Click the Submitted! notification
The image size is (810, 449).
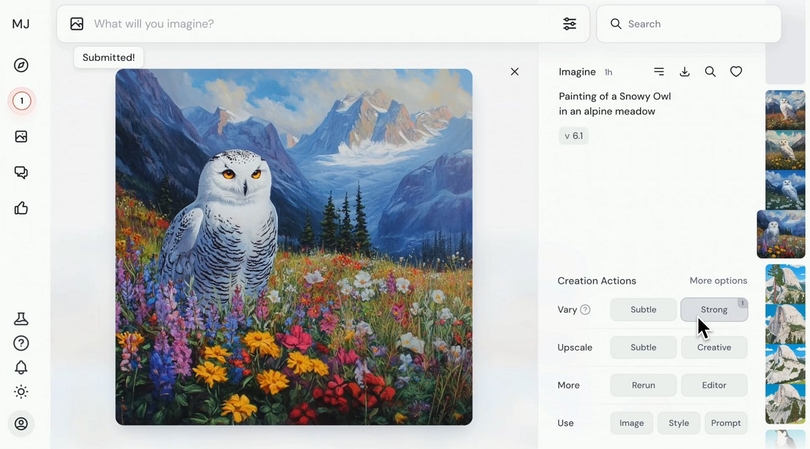tap(108, 57)
